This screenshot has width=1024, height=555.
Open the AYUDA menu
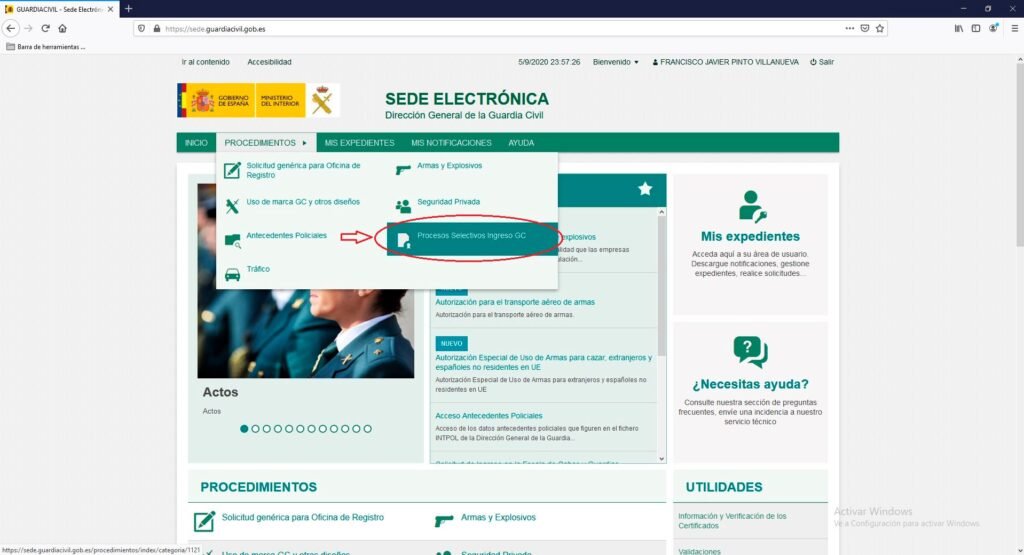click(521, 142)
